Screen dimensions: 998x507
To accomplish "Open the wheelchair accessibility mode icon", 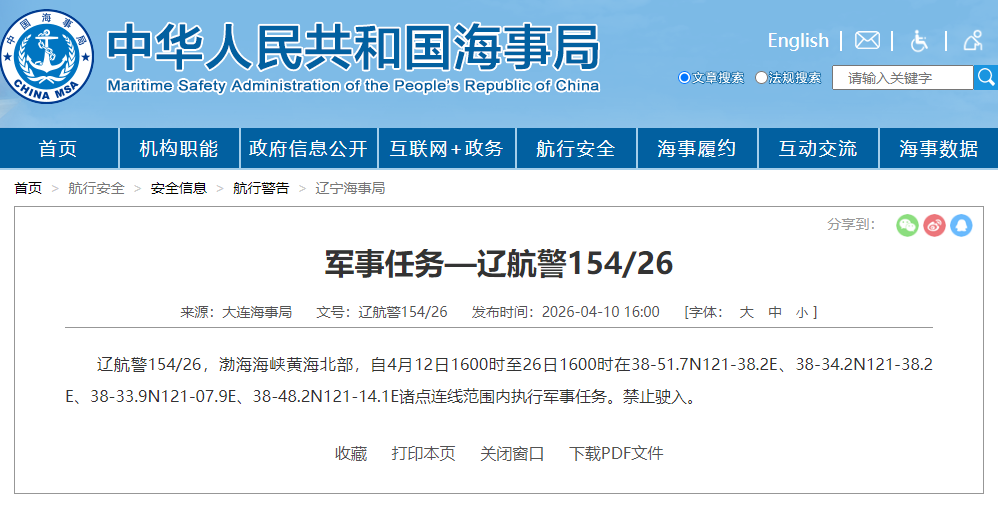I will 919,41.
